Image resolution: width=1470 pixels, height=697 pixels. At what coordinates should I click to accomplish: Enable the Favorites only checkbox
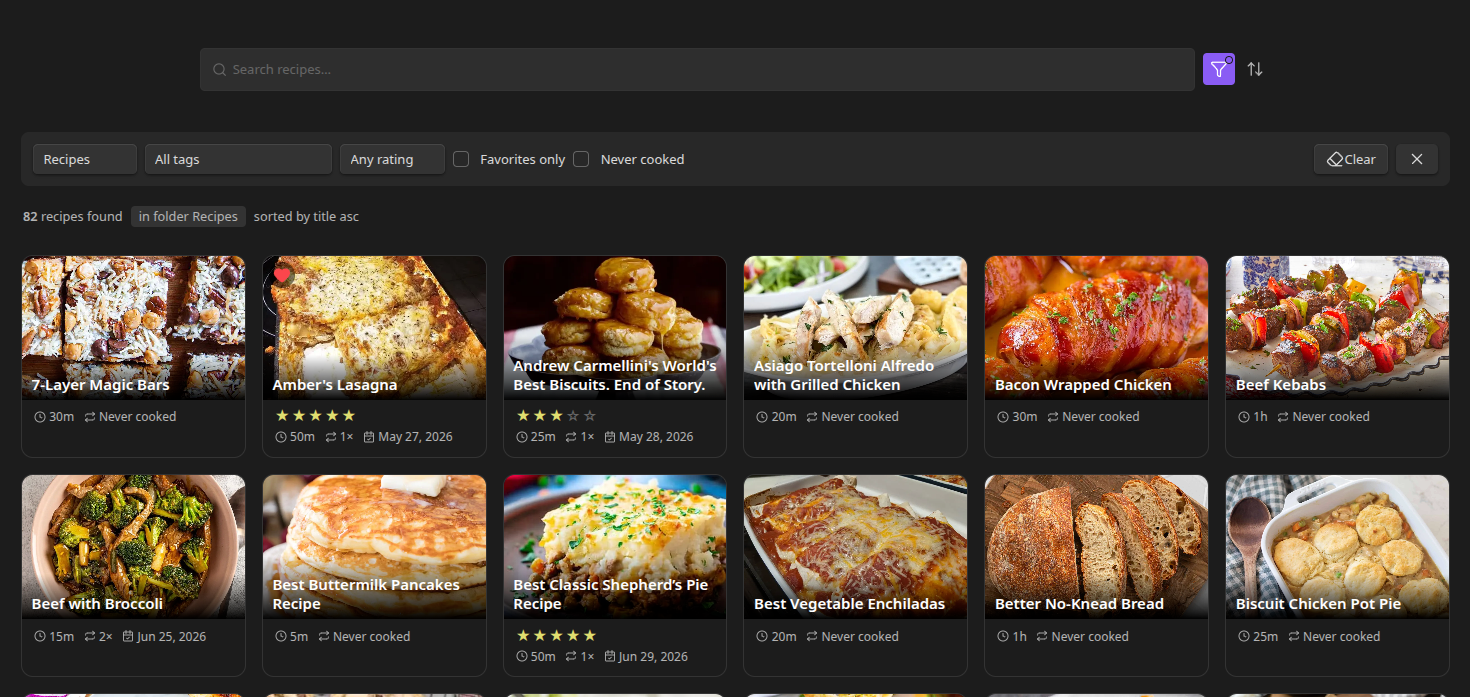pyautogui.click(x=461, y=159)
